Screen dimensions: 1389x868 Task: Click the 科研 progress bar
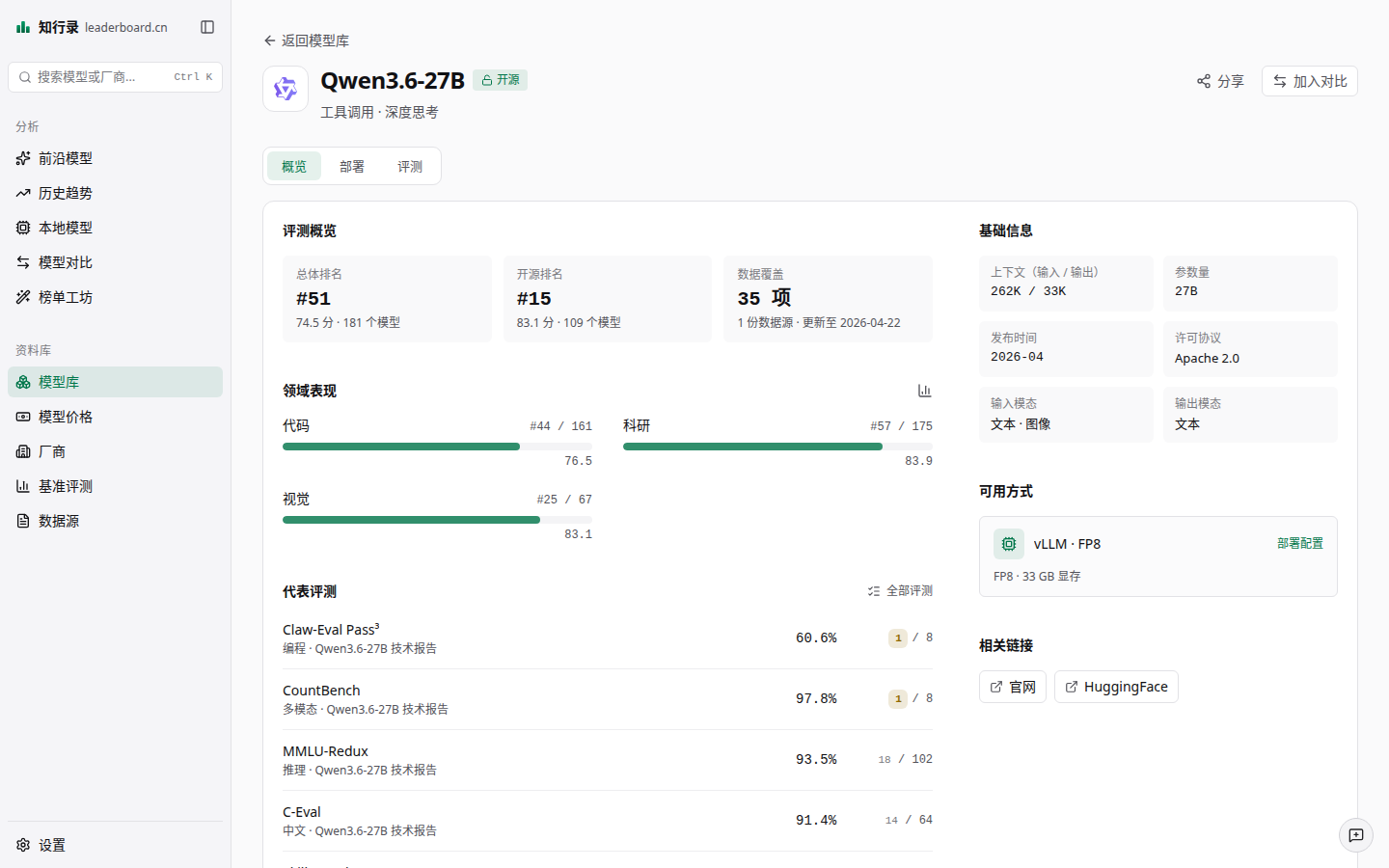click(x=777, y=447)
